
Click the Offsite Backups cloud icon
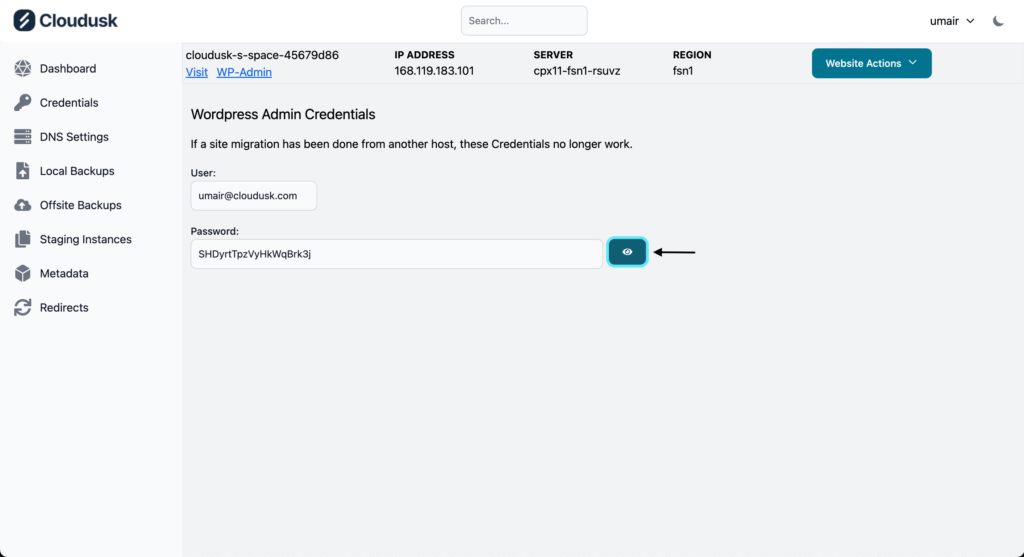tap(23, 205)
